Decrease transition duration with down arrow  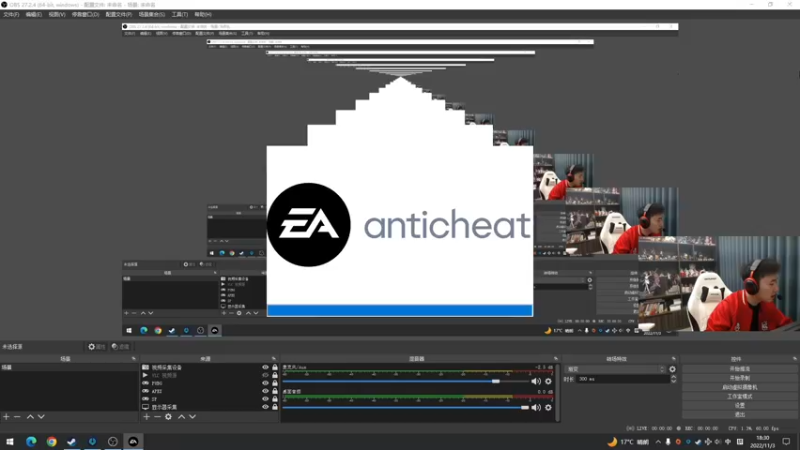(673, 381)
